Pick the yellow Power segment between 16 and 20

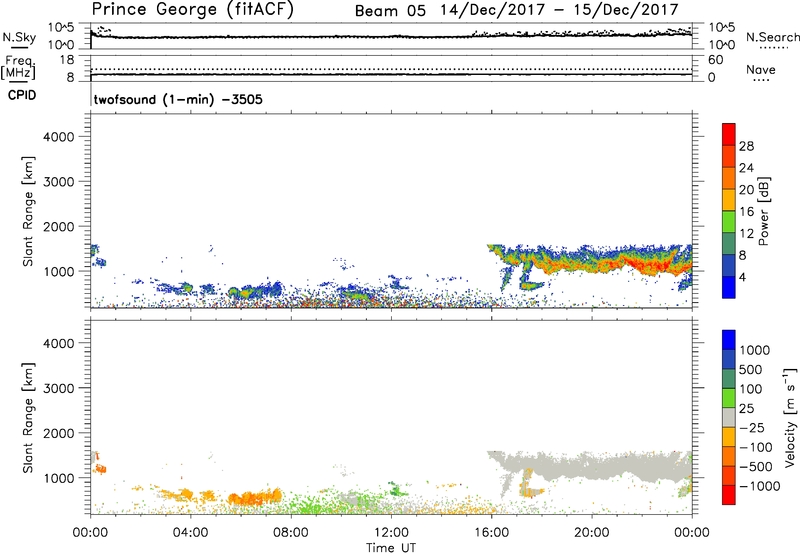tap(729, 200)
